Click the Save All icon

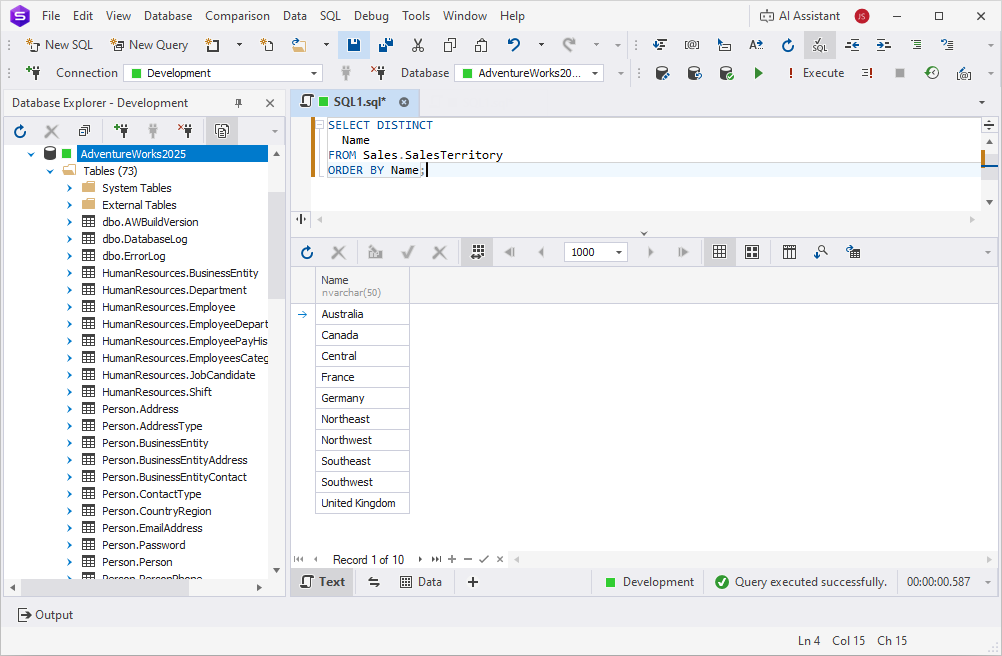(386, 45)
